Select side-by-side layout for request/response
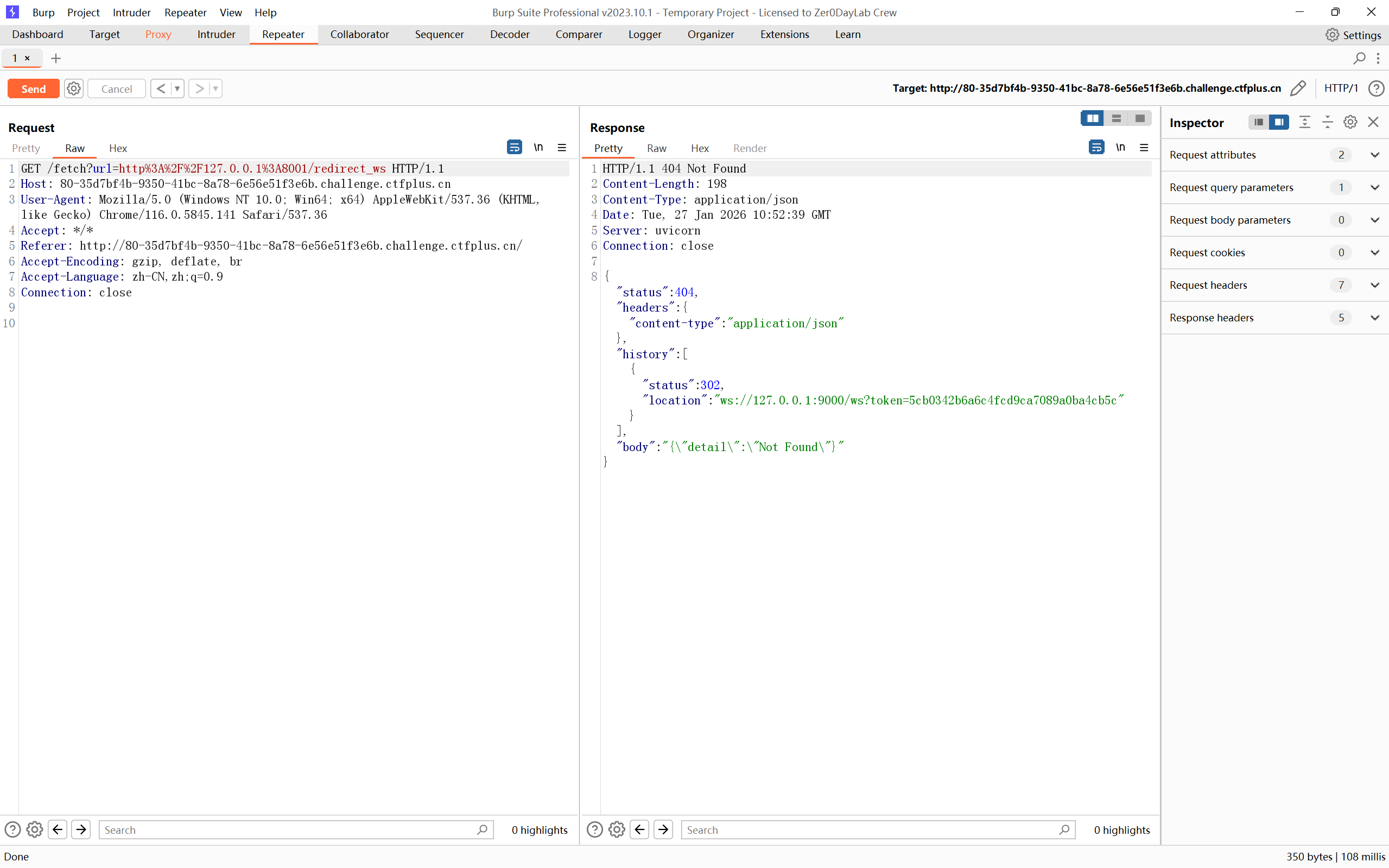 click(1092, 118)
